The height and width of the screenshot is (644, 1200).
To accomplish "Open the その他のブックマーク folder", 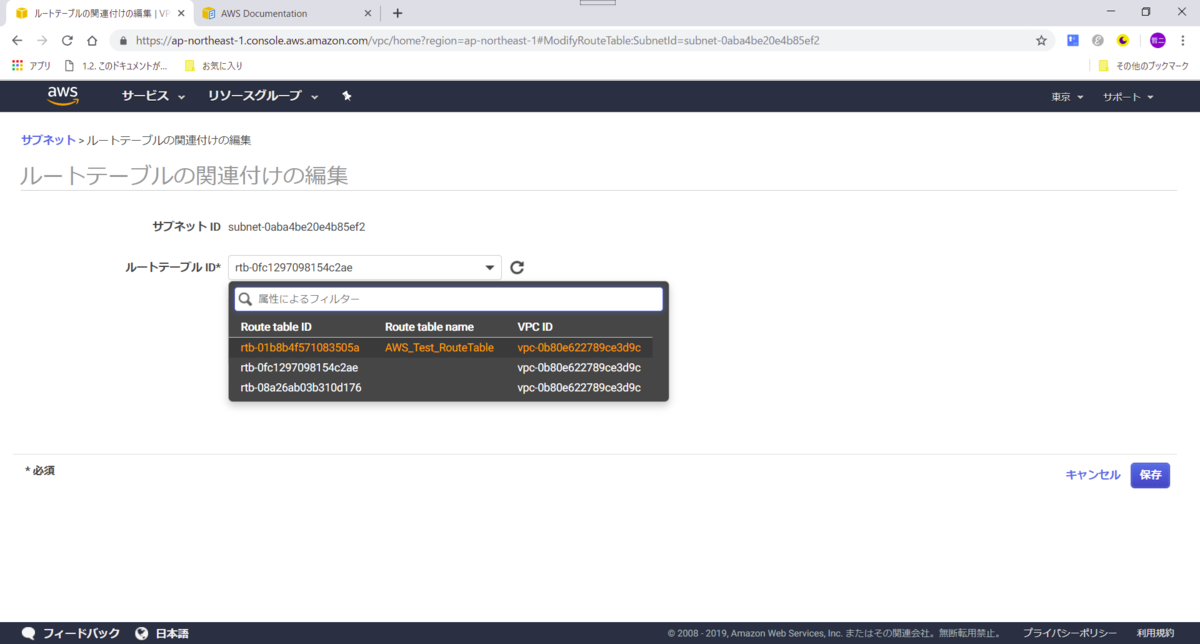I will pyautogui.click(x=1143, y=66).
